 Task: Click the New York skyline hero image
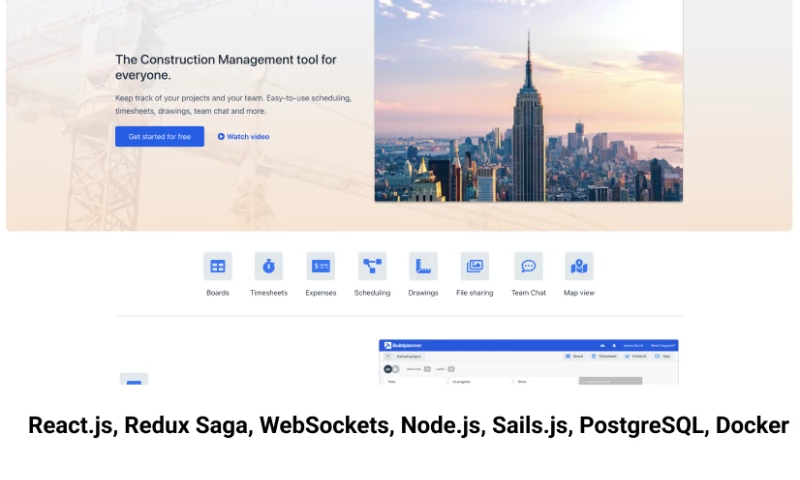tap(529, 100)
